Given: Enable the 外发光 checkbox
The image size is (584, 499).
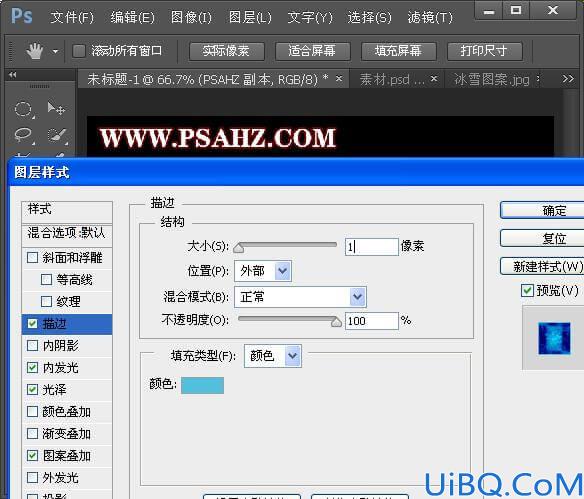Looking at the screenshot, I should 33,477.
